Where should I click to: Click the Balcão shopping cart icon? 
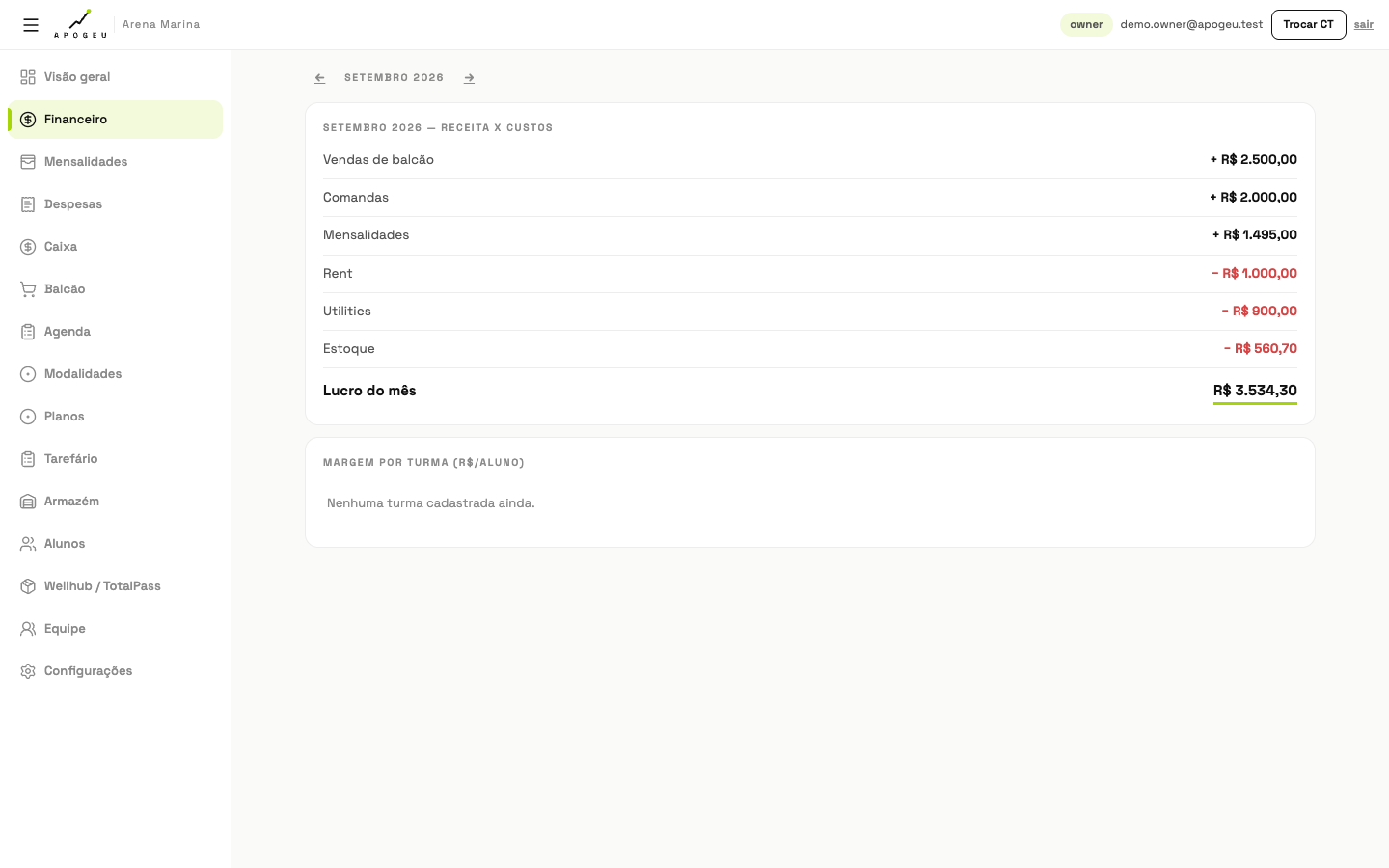[x=28, y=289]
